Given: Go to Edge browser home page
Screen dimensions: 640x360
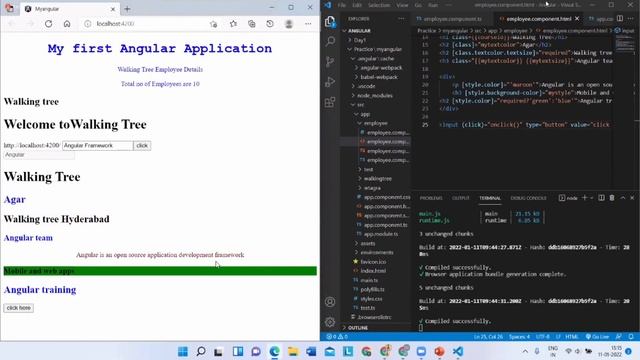Looking at the screenshot, I should (67, 24).
